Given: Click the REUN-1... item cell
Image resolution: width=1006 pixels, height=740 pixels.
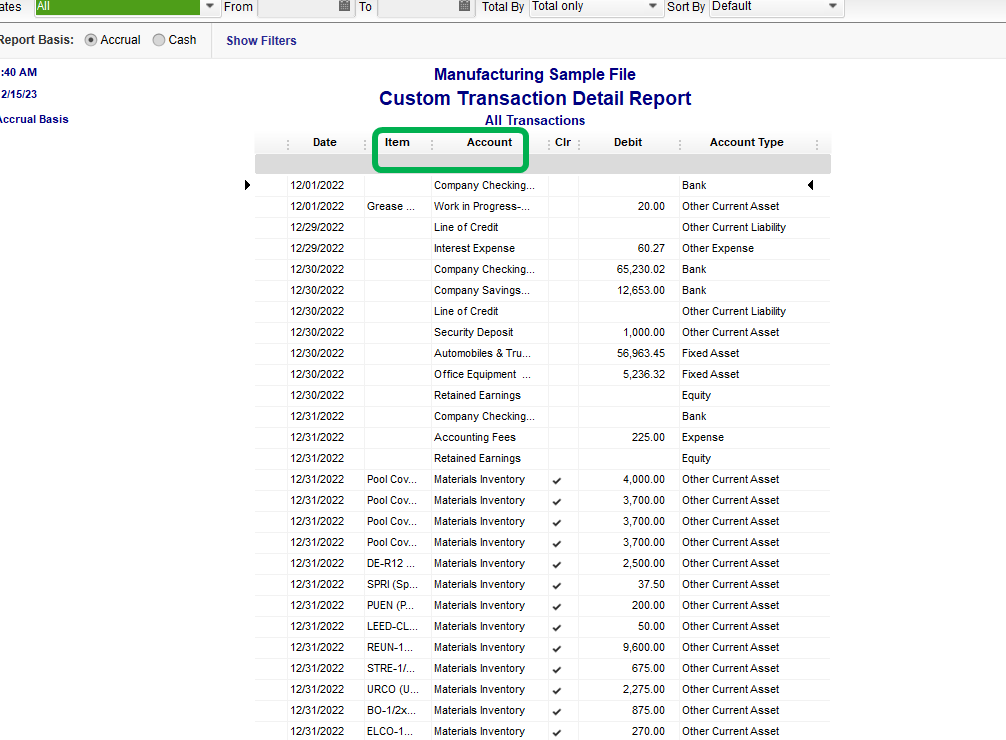Looking at the screenshot, I should point(390,648).
